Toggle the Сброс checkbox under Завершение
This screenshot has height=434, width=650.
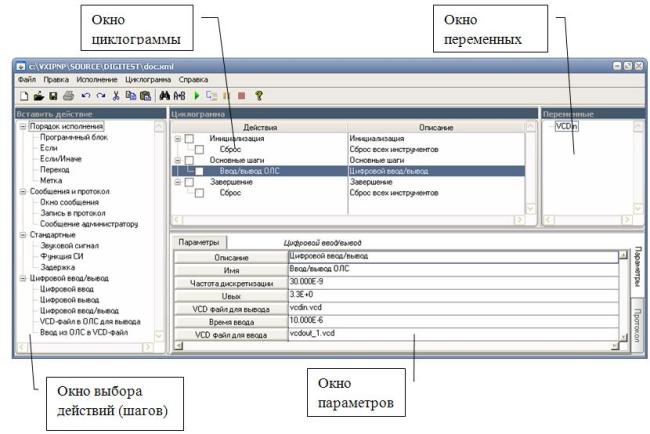[199, 193]
